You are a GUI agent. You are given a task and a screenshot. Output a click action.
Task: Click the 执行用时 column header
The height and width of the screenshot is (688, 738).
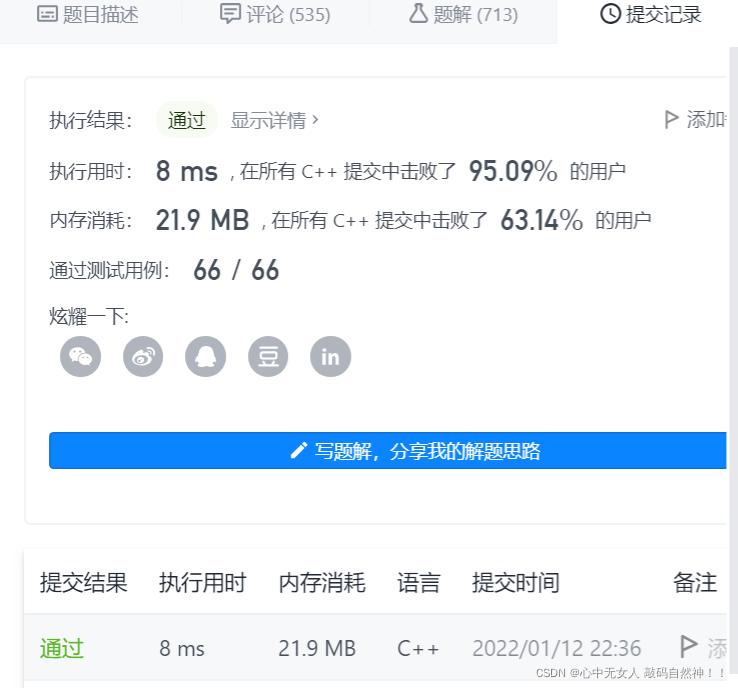click(203, 583)
